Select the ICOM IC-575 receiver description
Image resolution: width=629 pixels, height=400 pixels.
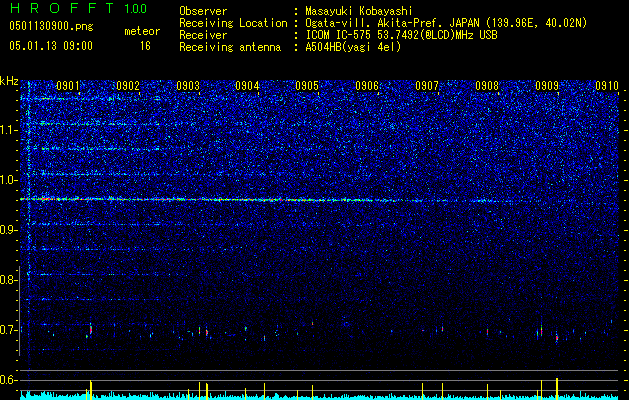point(401,35)
